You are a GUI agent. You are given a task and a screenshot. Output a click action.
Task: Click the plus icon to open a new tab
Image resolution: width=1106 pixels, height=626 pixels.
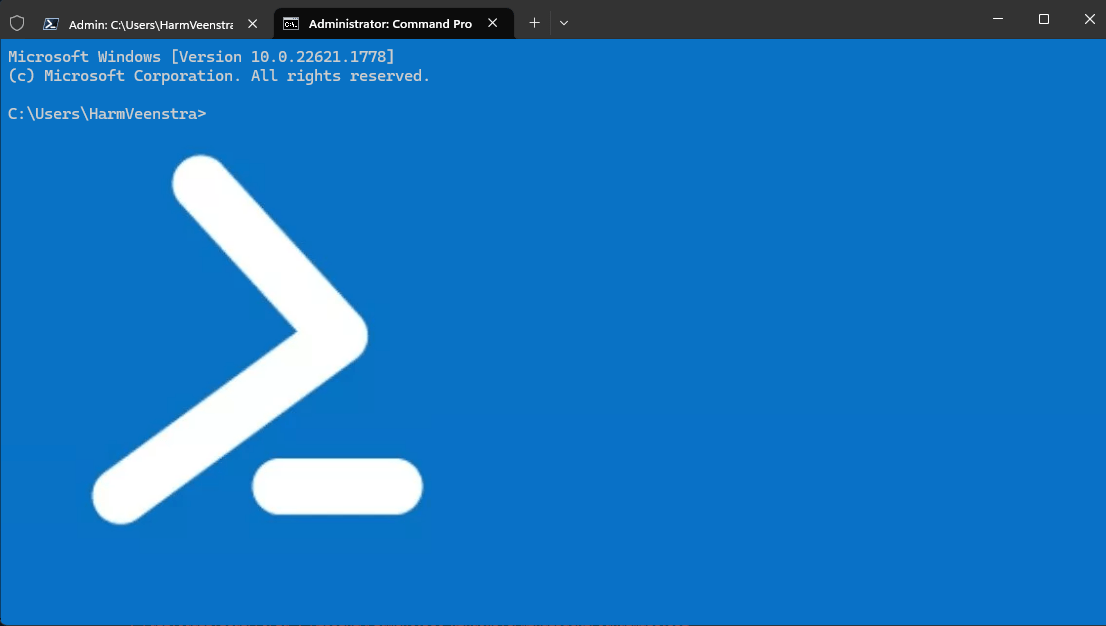(x=534, y=22)
